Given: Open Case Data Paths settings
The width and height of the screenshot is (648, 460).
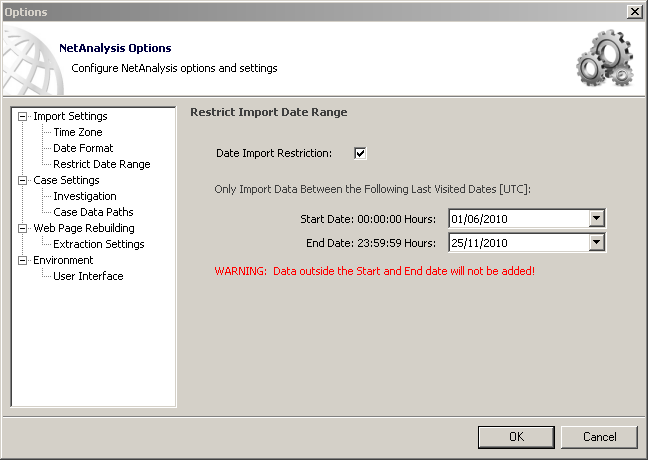Looking at the screenshot, I should (93, 212).
